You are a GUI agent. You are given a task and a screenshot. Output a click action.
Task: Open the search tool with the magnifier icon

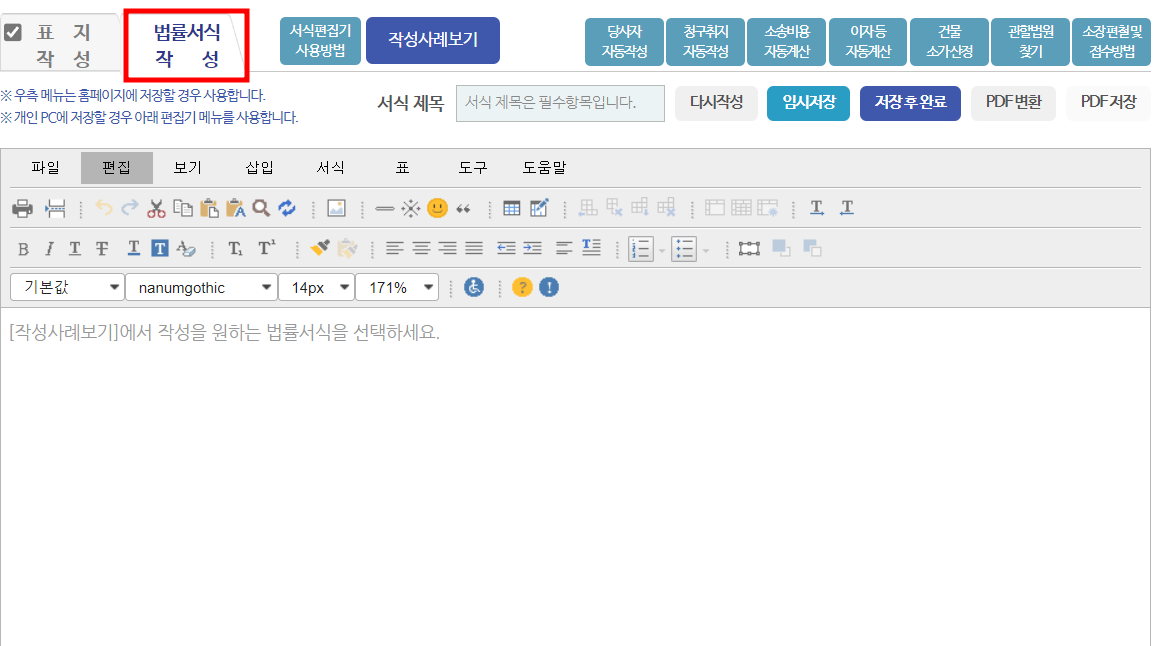click(x=261, y=207)
